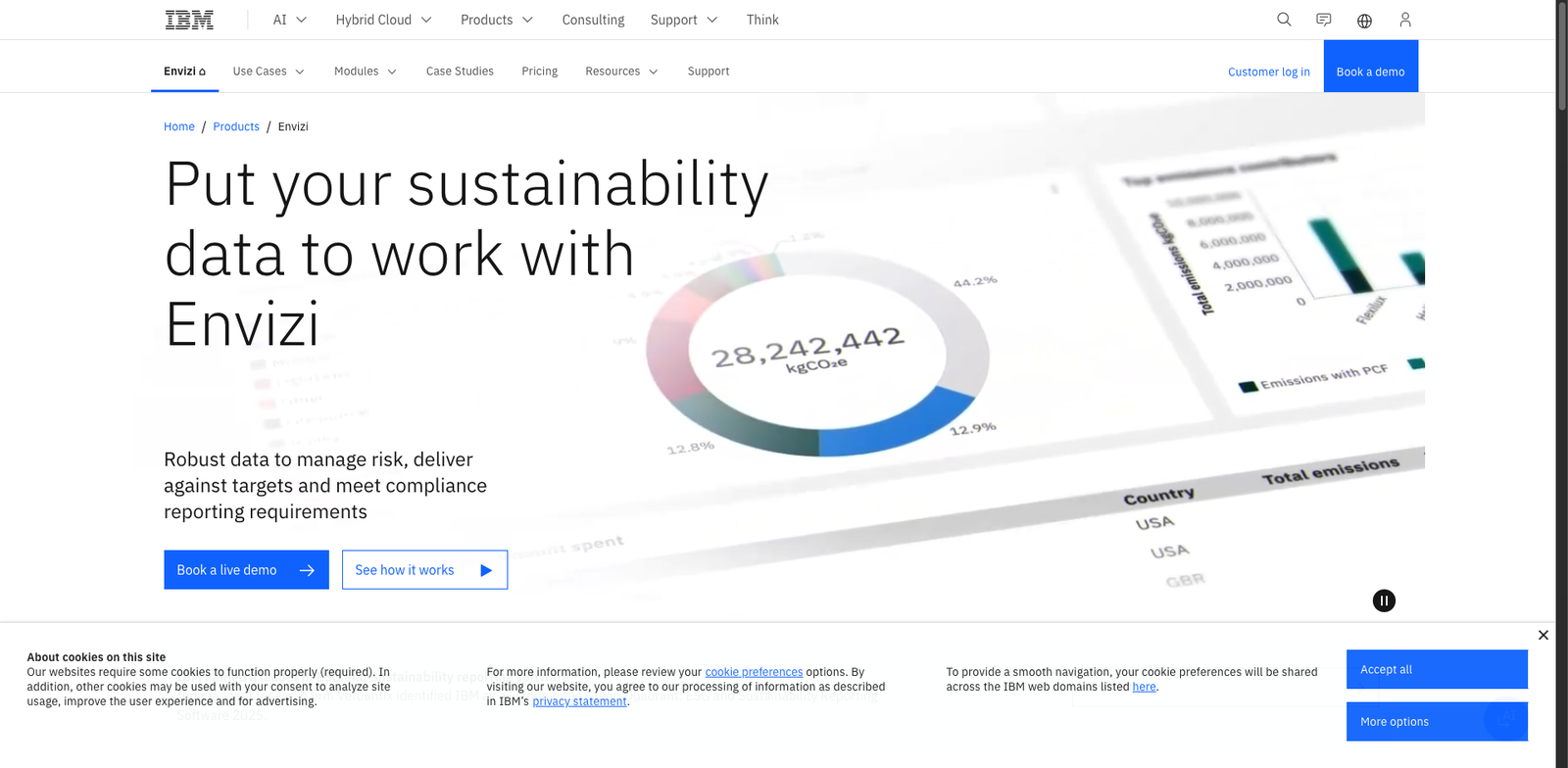
Task: Open the Think menu item
Action: point(762,20)
